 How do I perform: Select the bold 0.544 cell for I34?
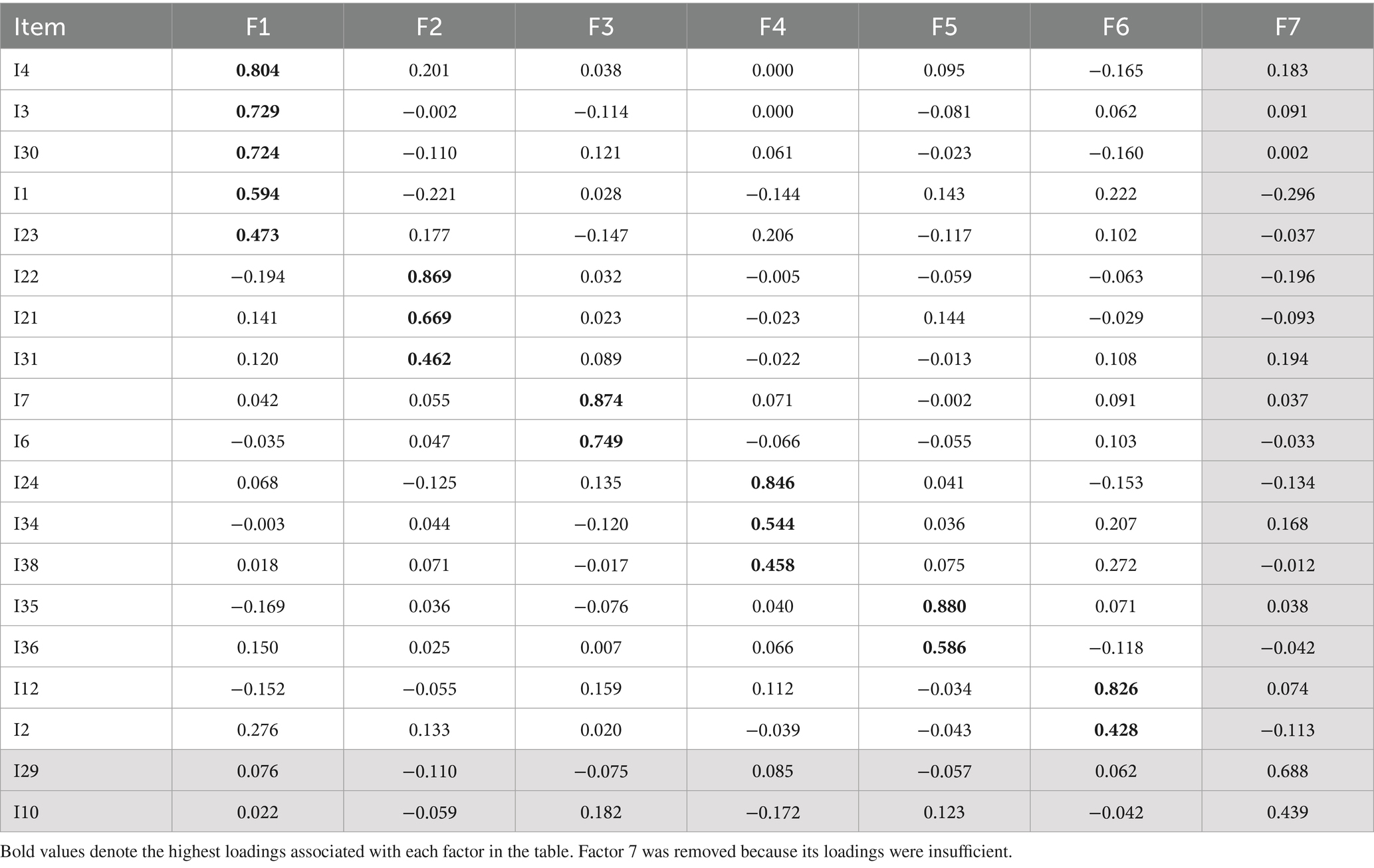772,524
